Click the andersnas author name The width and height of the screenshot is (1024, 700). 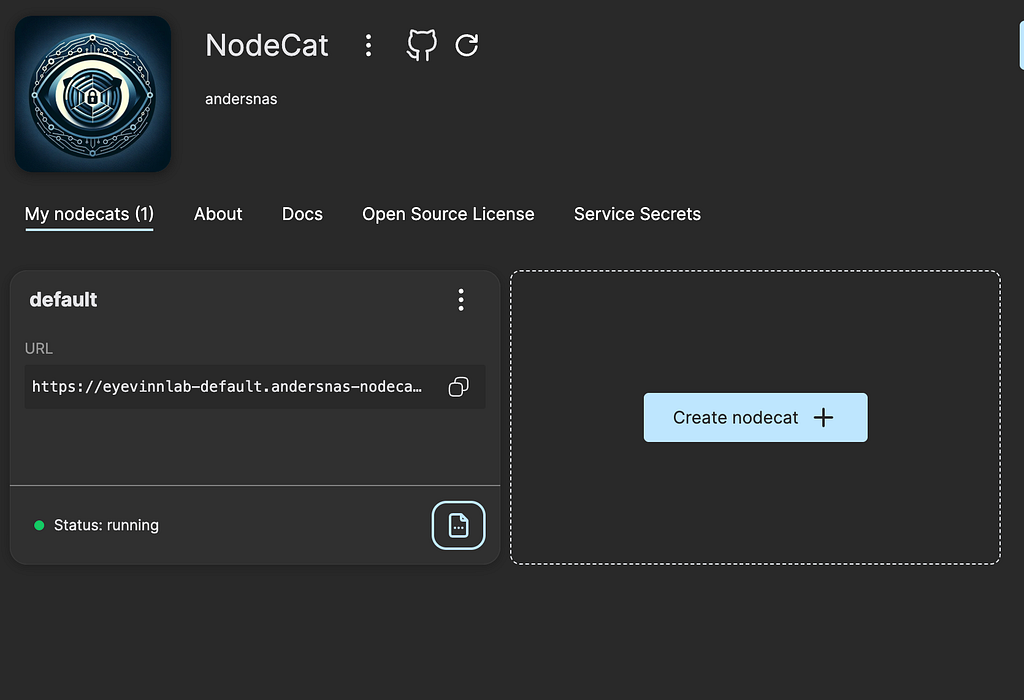(x=241, y=99)
